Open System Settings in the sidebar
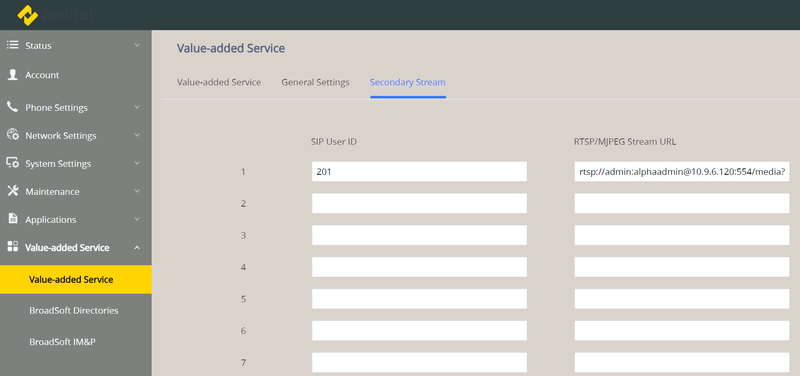The width and height of the screenshot is (800, 376). point(58,164)
